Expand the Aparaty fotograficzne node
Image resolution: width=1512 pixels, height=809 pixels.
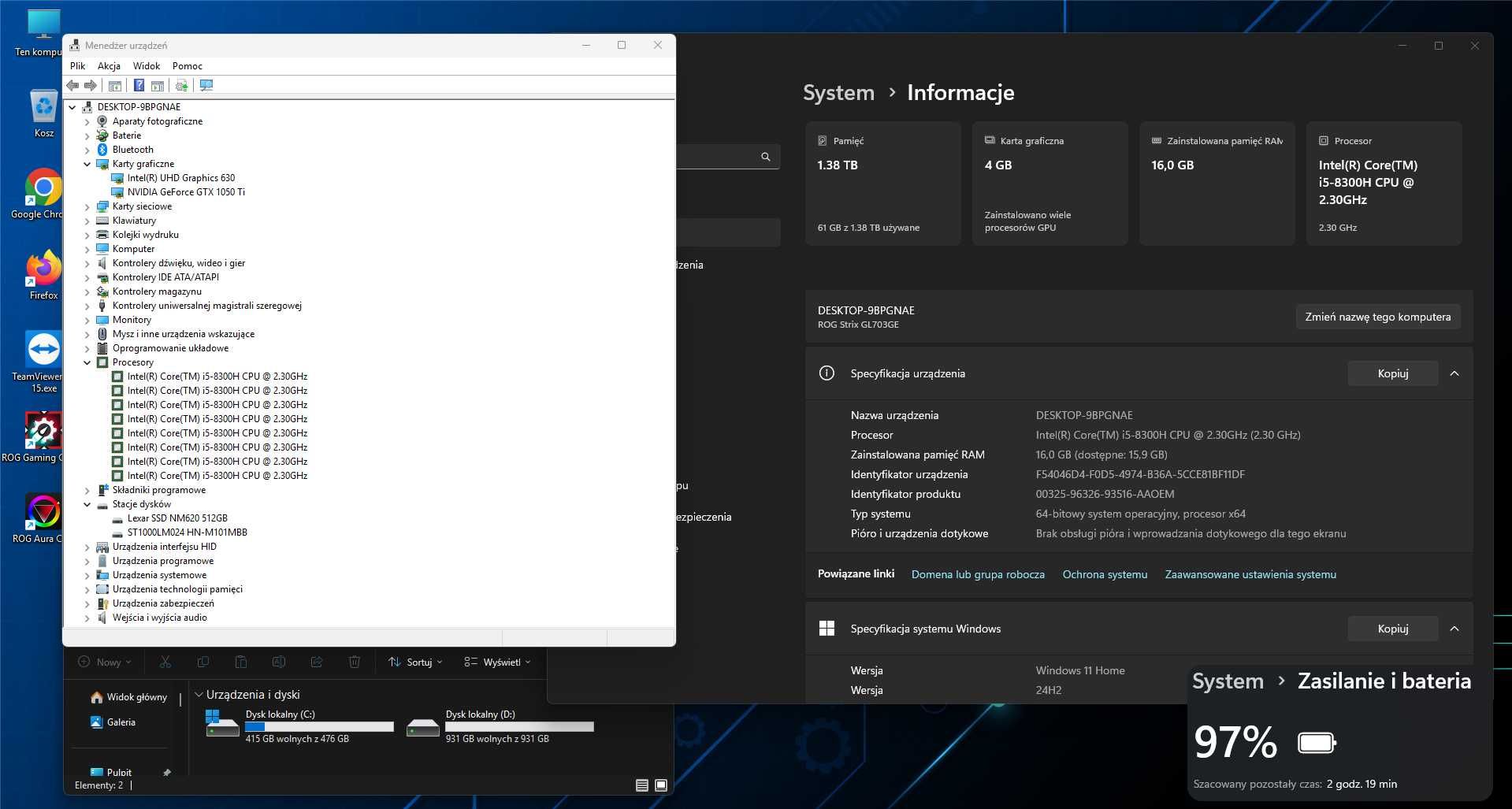(87, 121)
